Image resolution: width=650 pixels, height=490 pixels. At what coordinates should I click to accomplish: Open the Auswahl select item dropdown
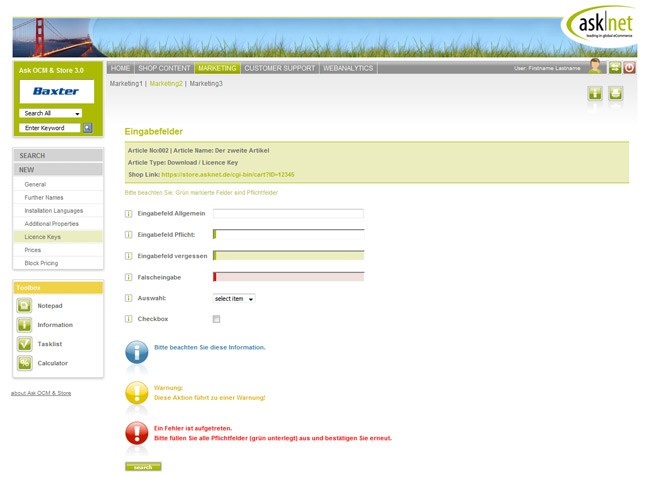234,298
